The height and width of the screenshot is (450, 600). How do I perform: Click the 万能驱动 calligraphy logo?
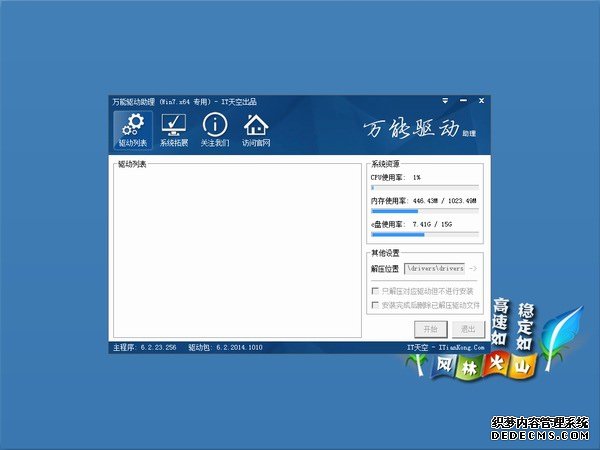(411, 128)
